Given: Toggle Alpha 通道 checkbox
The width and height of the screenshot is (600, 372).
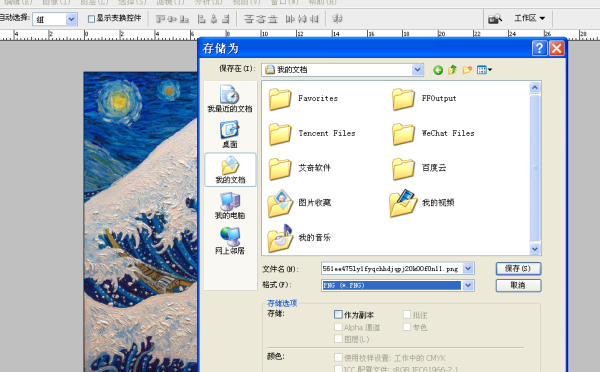Looking at the screenshot, I should tap(338, 327).
